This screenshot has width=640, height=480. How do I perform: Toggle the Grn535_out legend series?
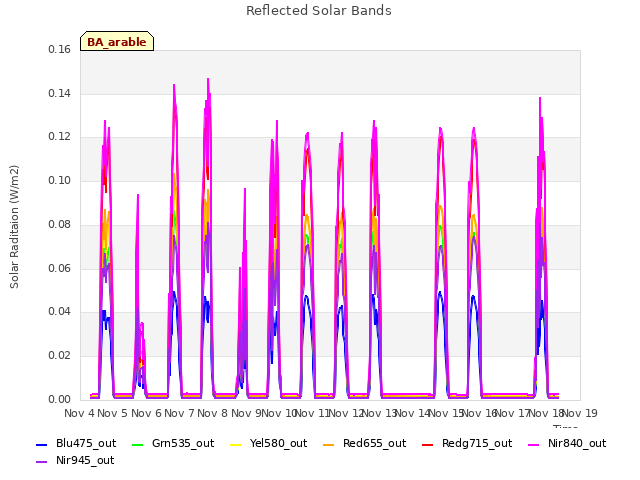[x=173, y=444]
